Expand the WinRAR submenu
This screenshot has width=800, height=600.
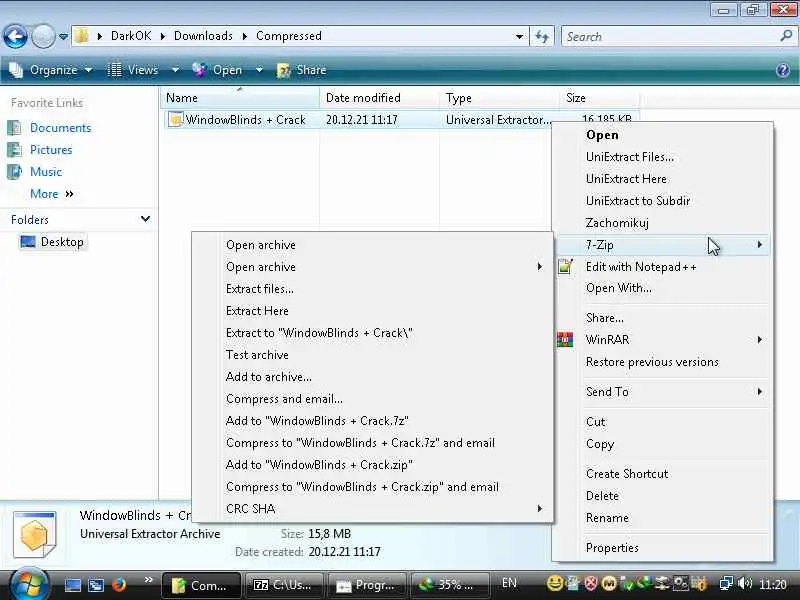tap(662, 339)
